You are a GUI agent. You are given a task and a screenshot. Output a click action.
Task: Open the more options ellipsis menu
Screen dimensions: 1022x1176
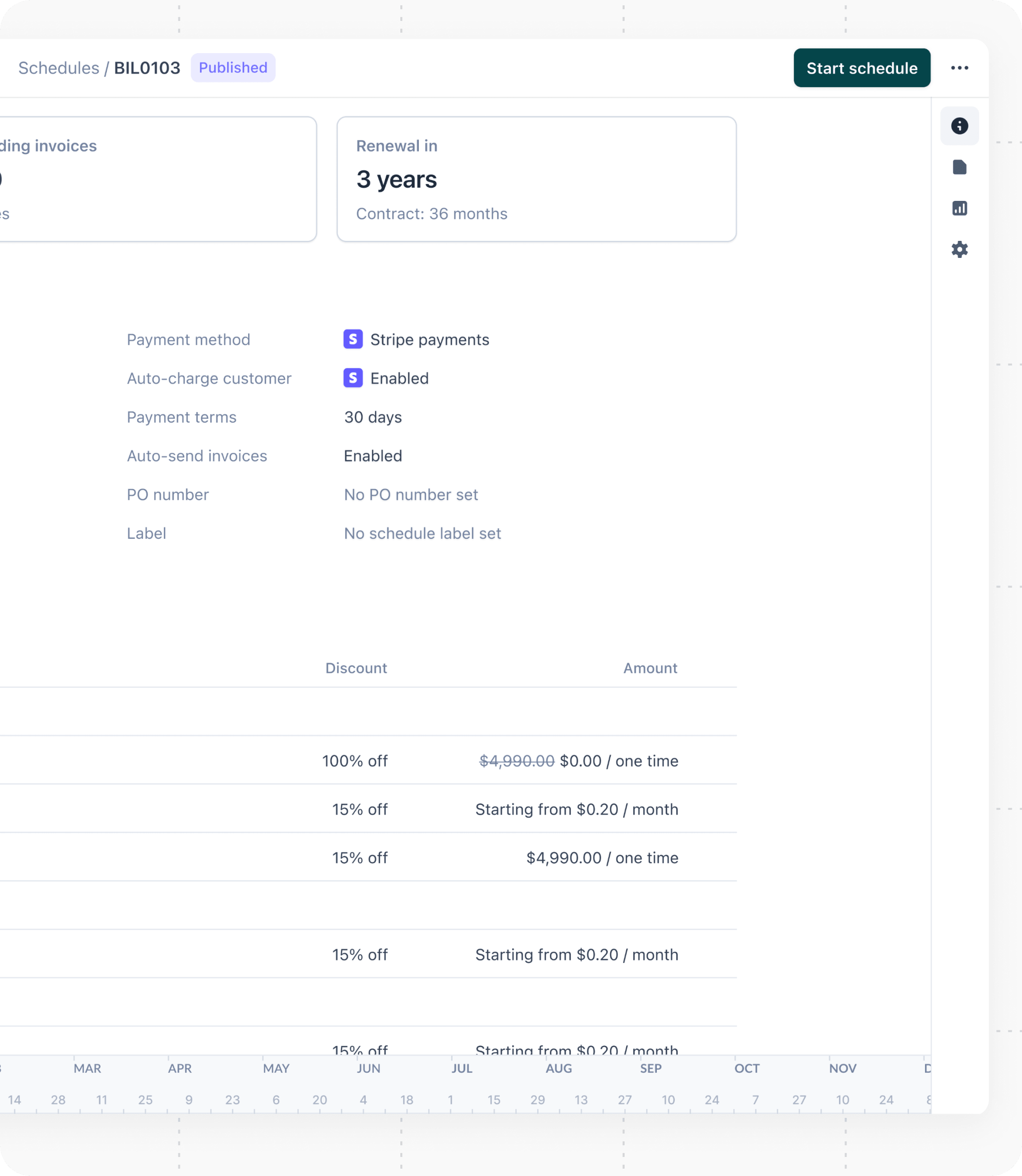[961, 68]
